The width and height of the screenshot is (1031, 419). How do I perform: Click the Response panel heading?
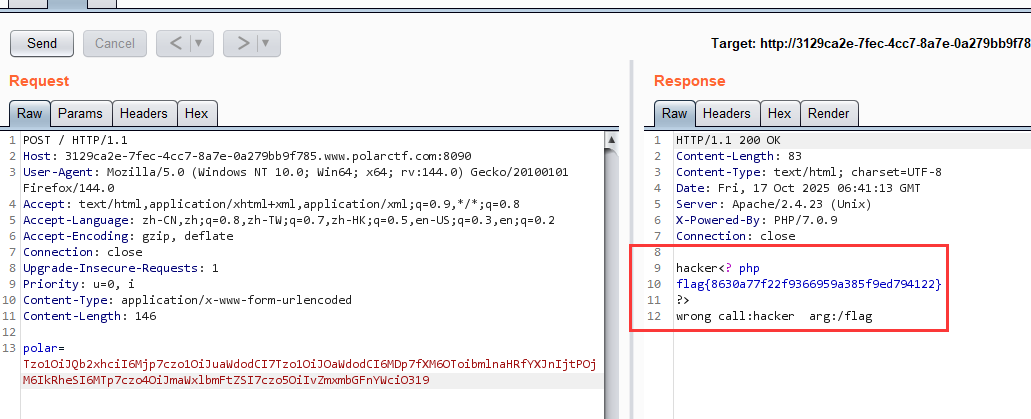click(x=690, y=81)
